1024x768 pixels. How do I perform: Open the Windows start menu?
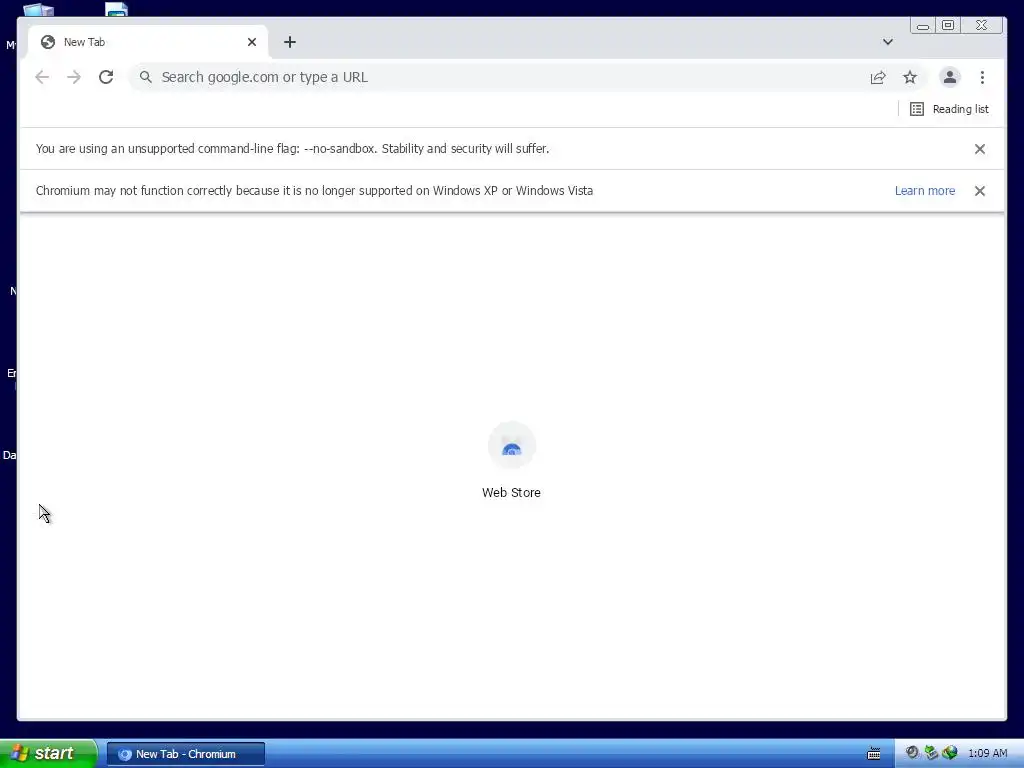(48, 753)
